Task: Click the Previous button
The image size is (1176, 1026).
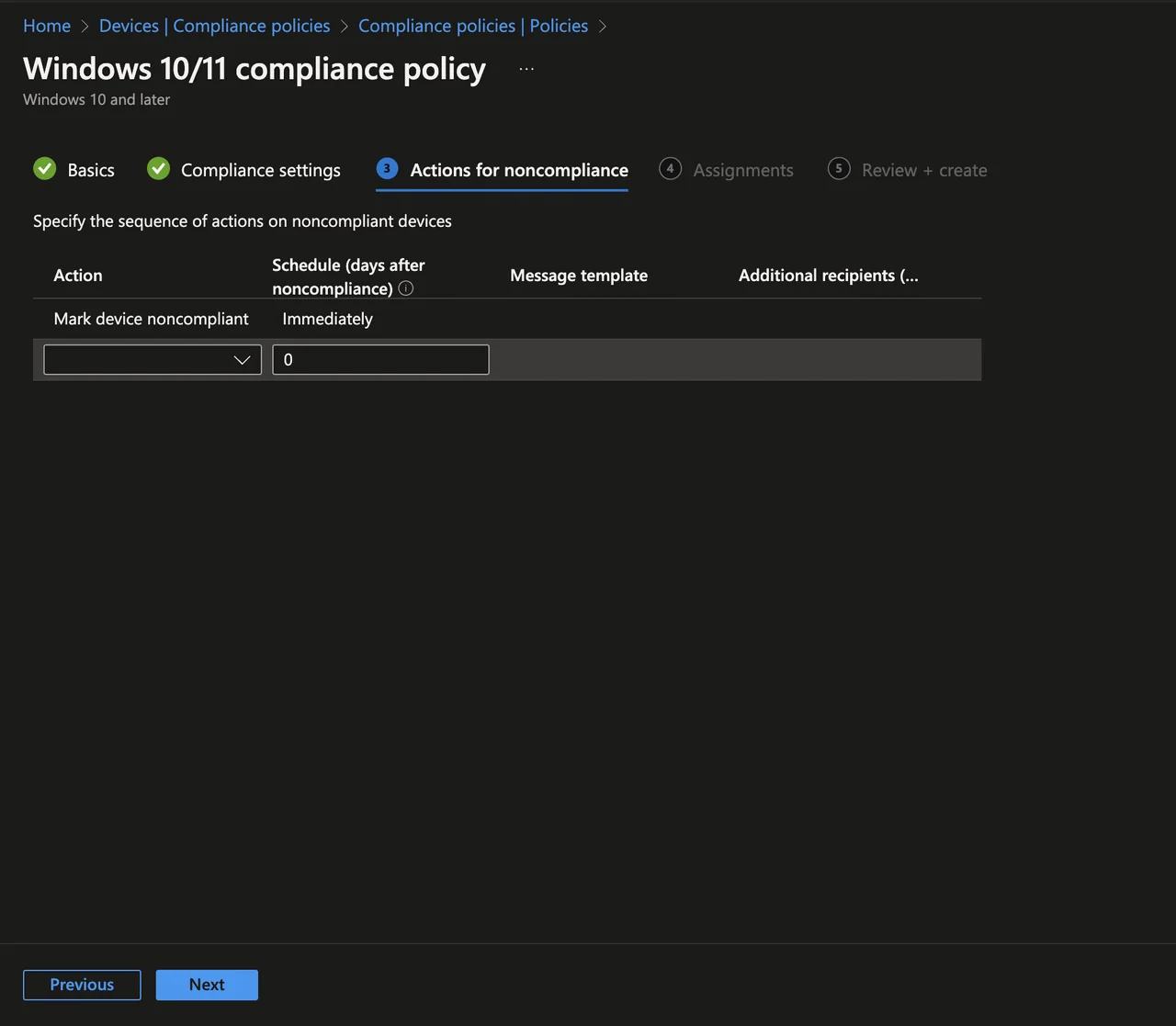Action: tap(82, 985)
